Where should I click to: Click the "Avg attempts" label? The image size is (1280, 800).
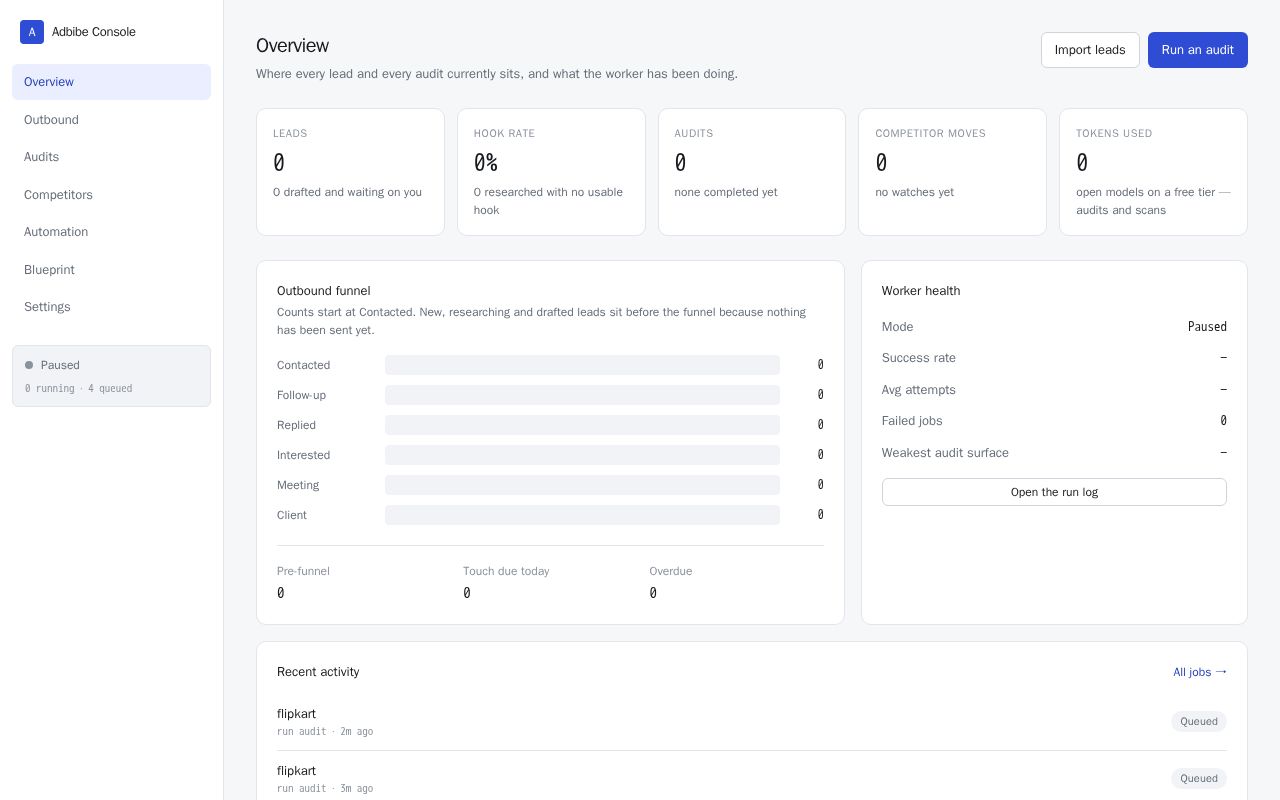click(x=919, y=390)
